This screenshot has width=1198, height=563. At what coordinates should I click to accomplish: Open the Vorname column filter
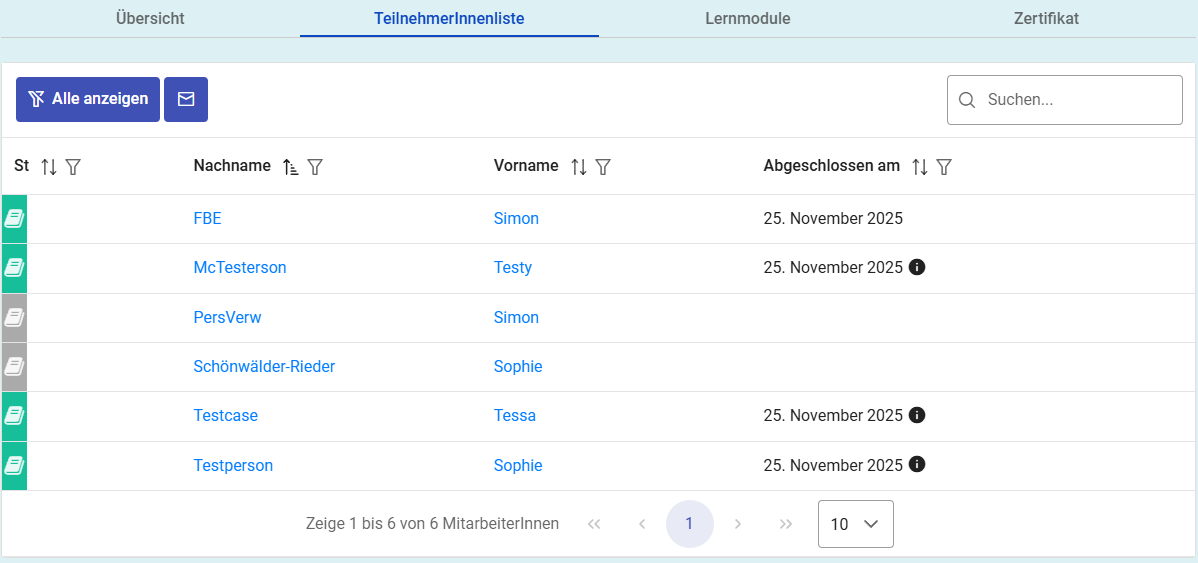pyautogui.click(x=603, y=167)
